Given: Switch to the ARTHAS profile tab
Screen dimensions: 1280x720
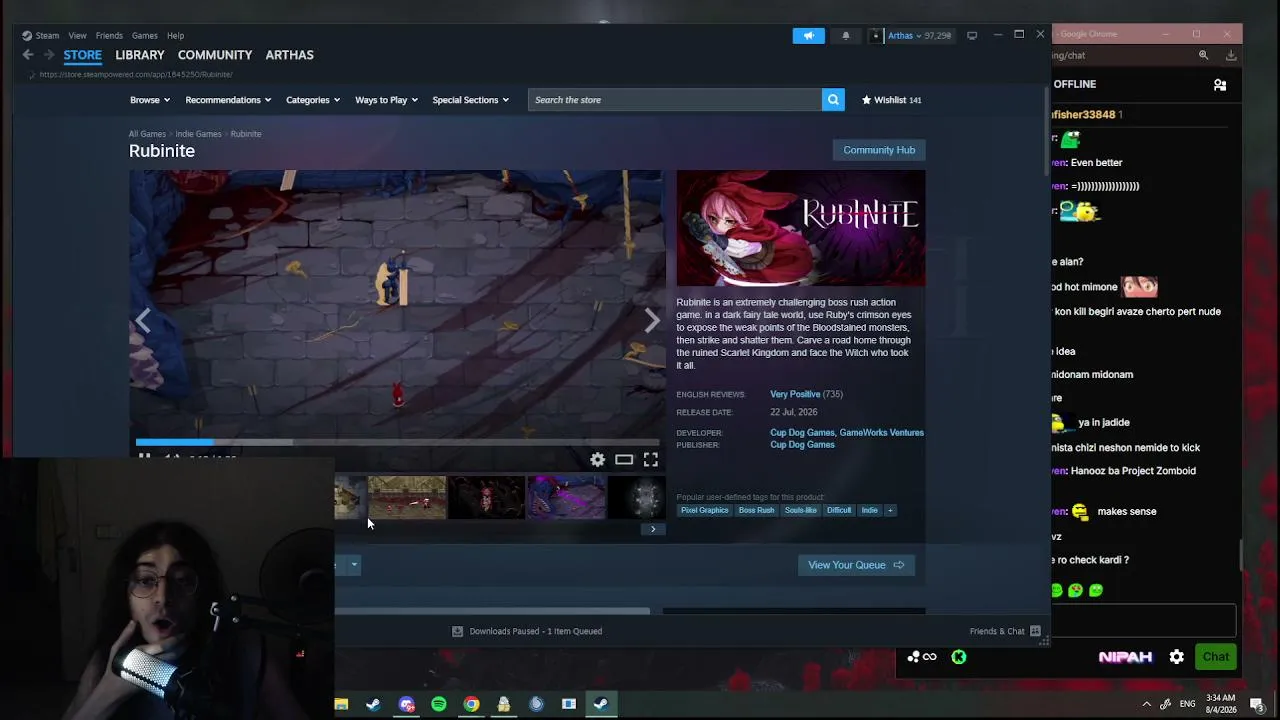Looking at the screenshot, I should (x=290, y=55).
